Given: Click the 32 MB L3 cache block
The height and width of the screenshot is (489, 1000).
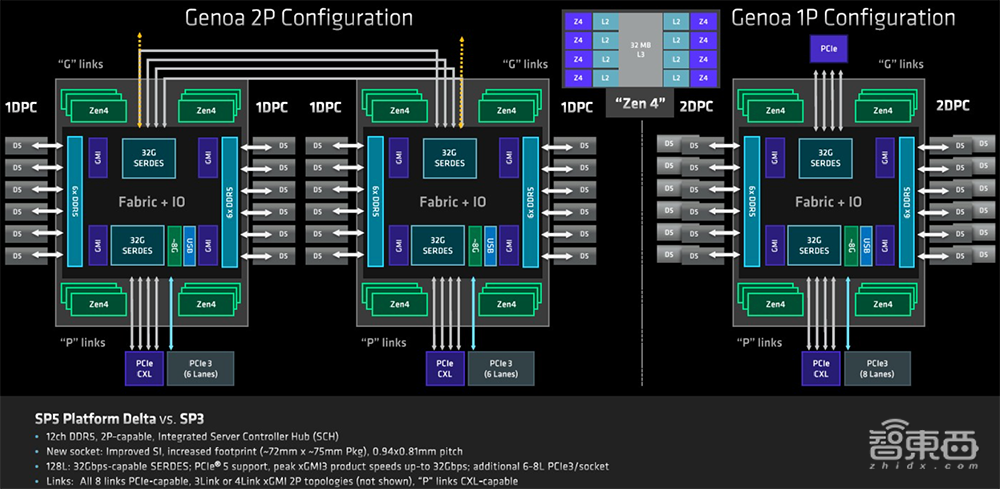Looking at the screenshot, I should click(x=635, y=51).
